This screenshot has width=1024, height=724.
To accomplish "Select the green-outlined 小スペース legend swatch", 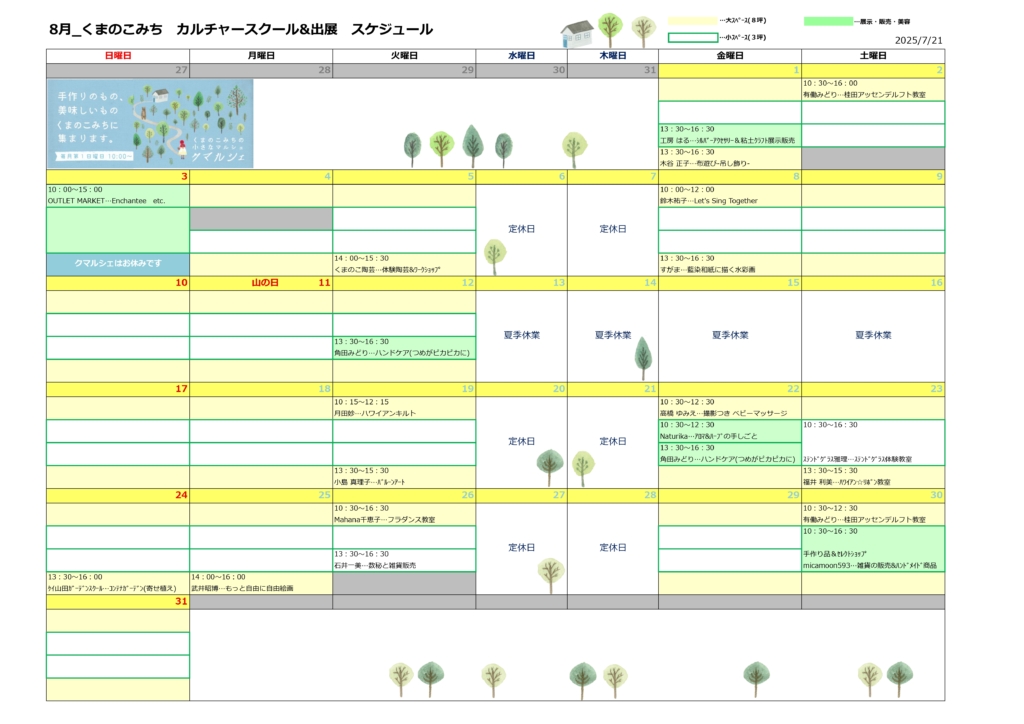I will [x=692, y=38].
